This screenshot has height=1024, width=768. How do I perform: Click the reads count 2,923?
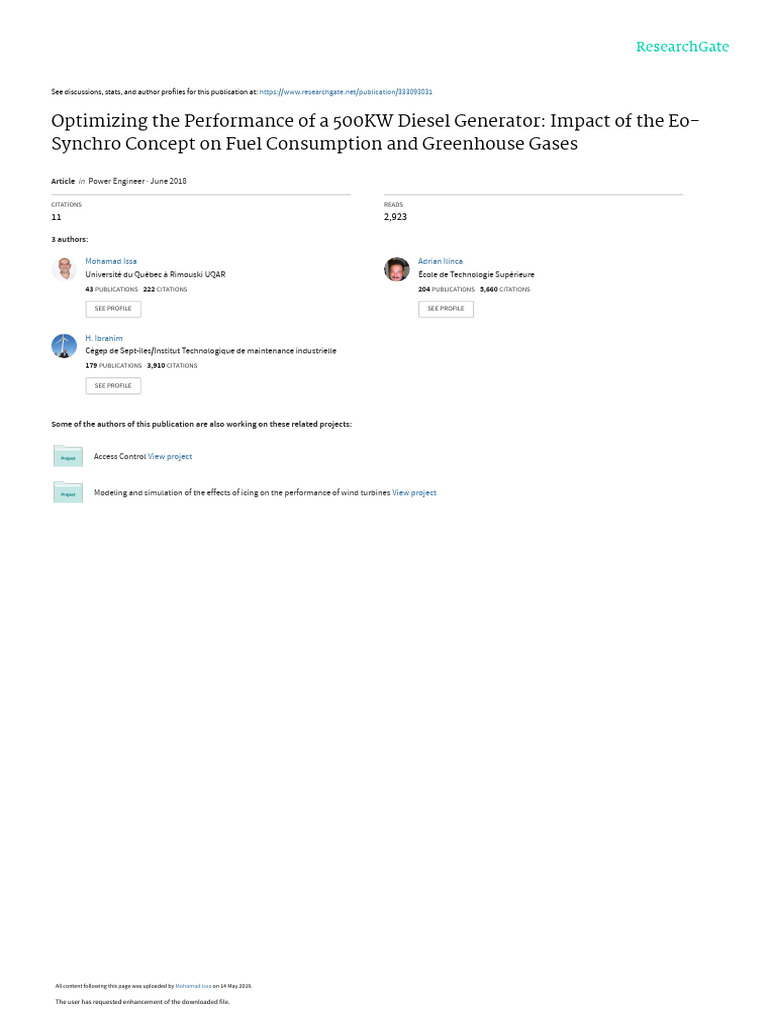tap(395, 217)
